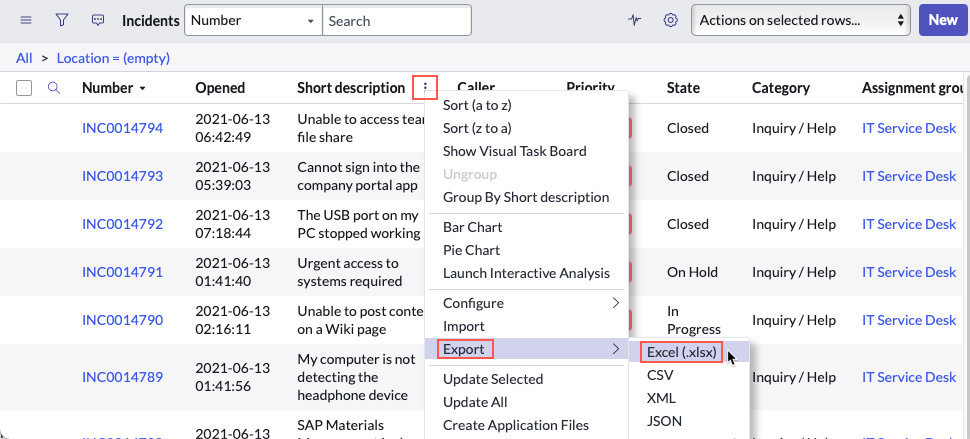Expand the Configure submenu arrow

[616, 303]
